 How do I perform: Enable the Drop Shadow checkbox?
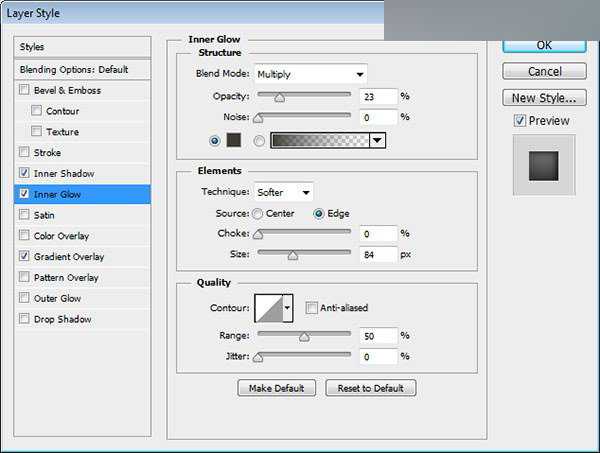click(x=24, y=320)
